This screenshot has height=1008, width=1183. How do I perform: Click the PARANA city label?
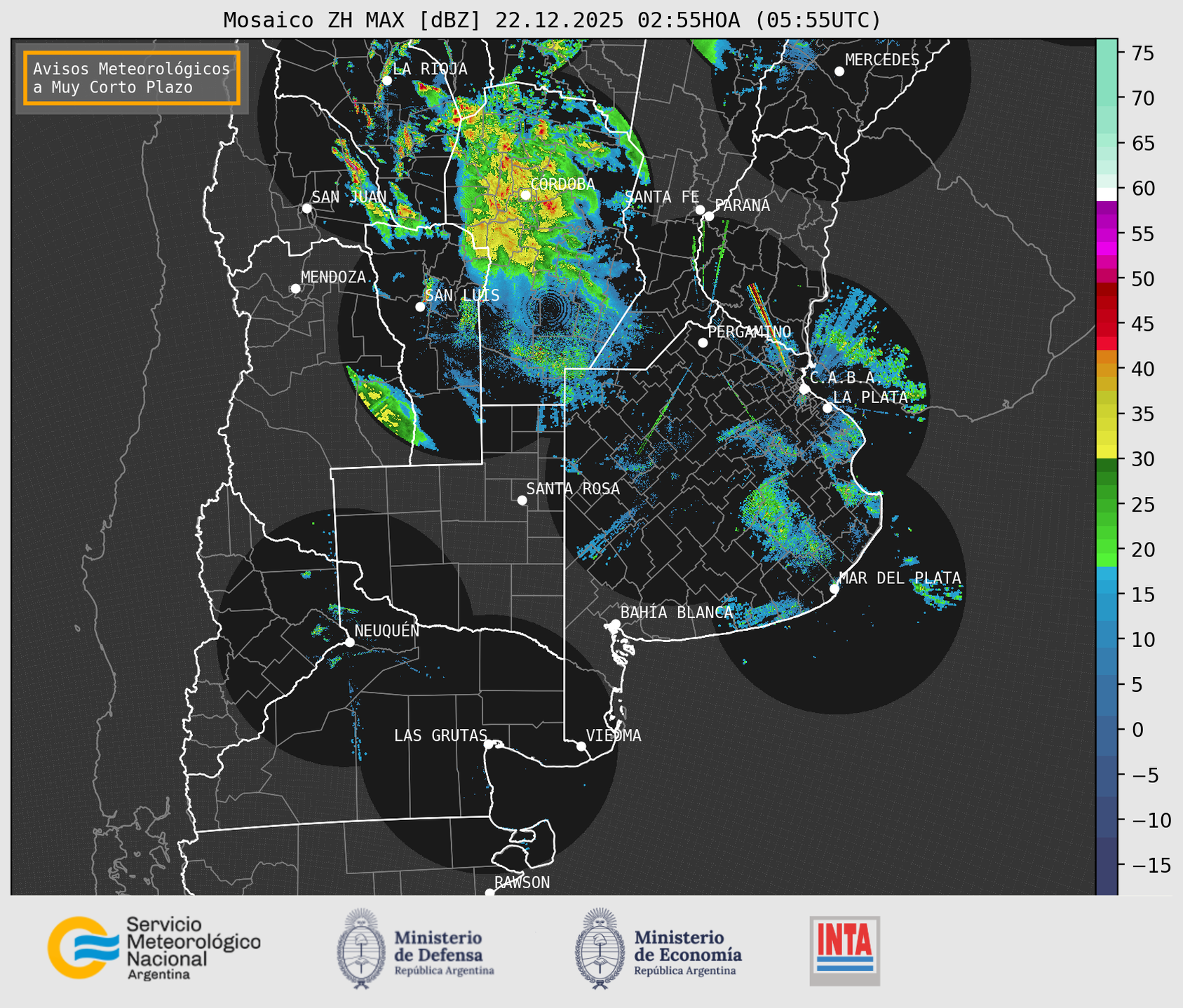click(742, 205)
